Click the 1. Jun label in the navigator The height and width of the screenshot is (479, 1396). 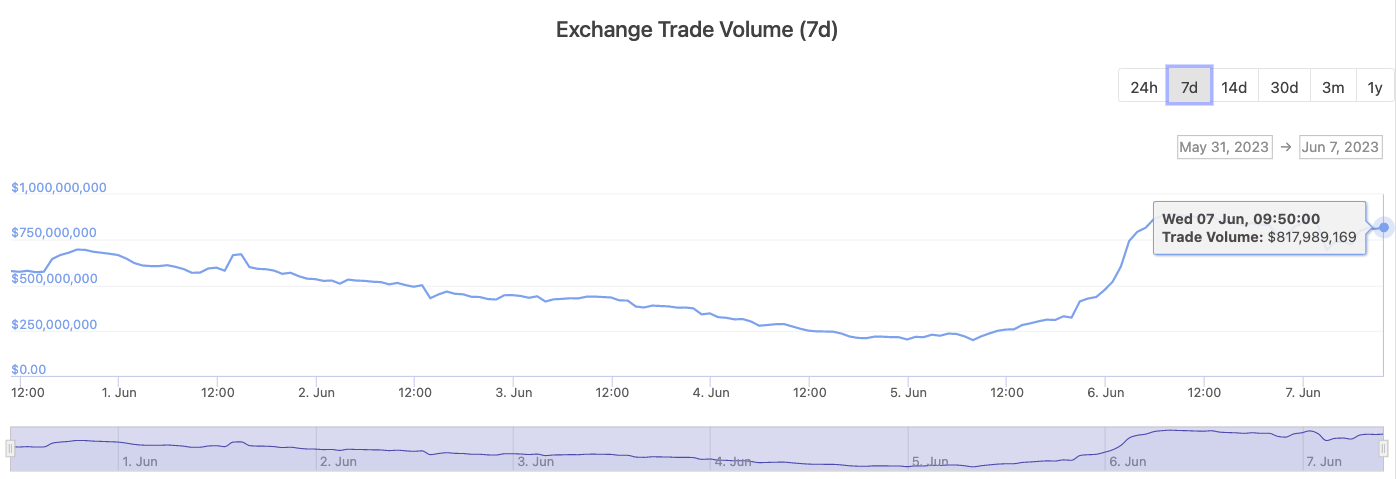(x=141, y=462)
